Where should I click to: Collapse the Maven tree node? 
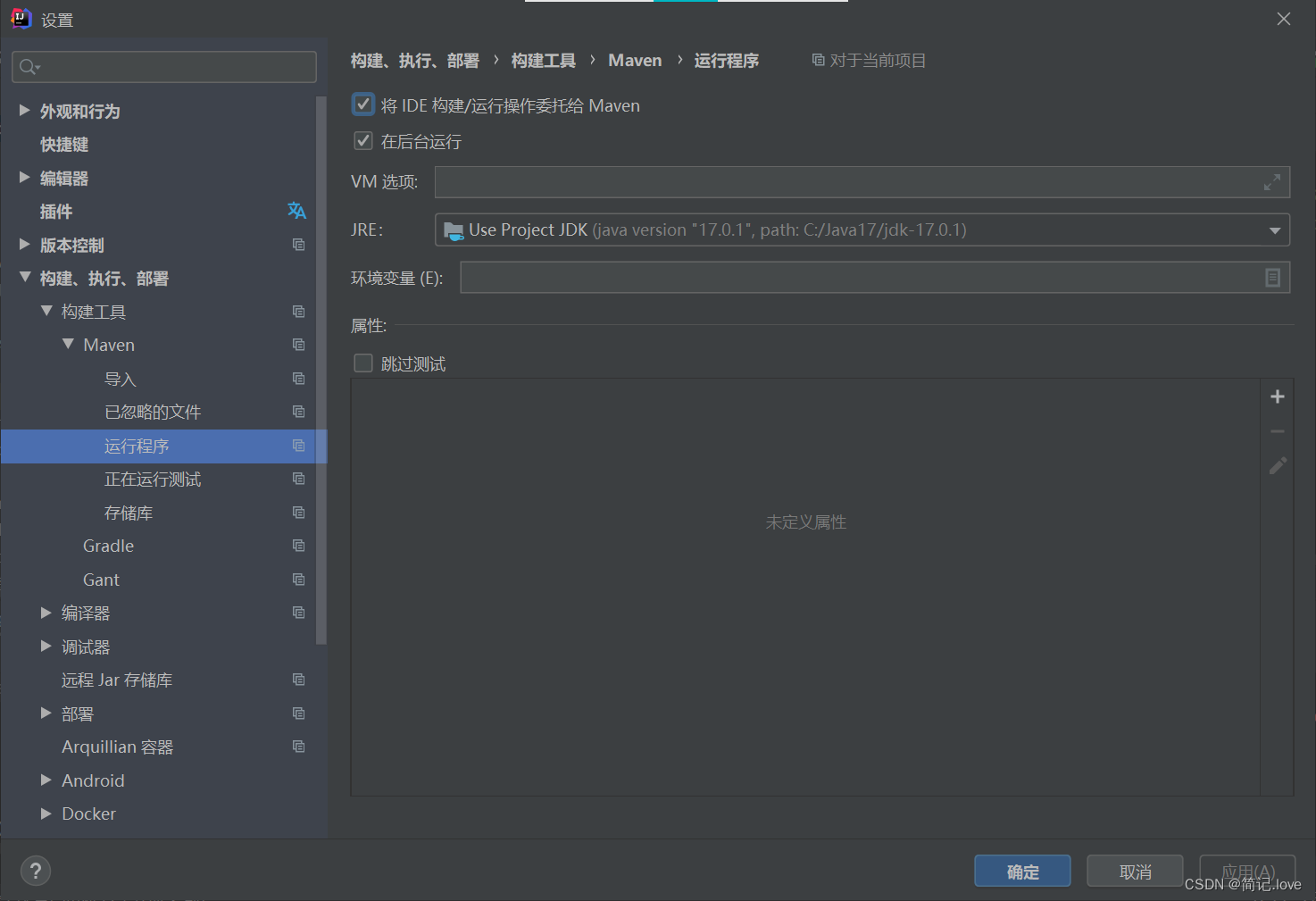click(x=69, y=344)
